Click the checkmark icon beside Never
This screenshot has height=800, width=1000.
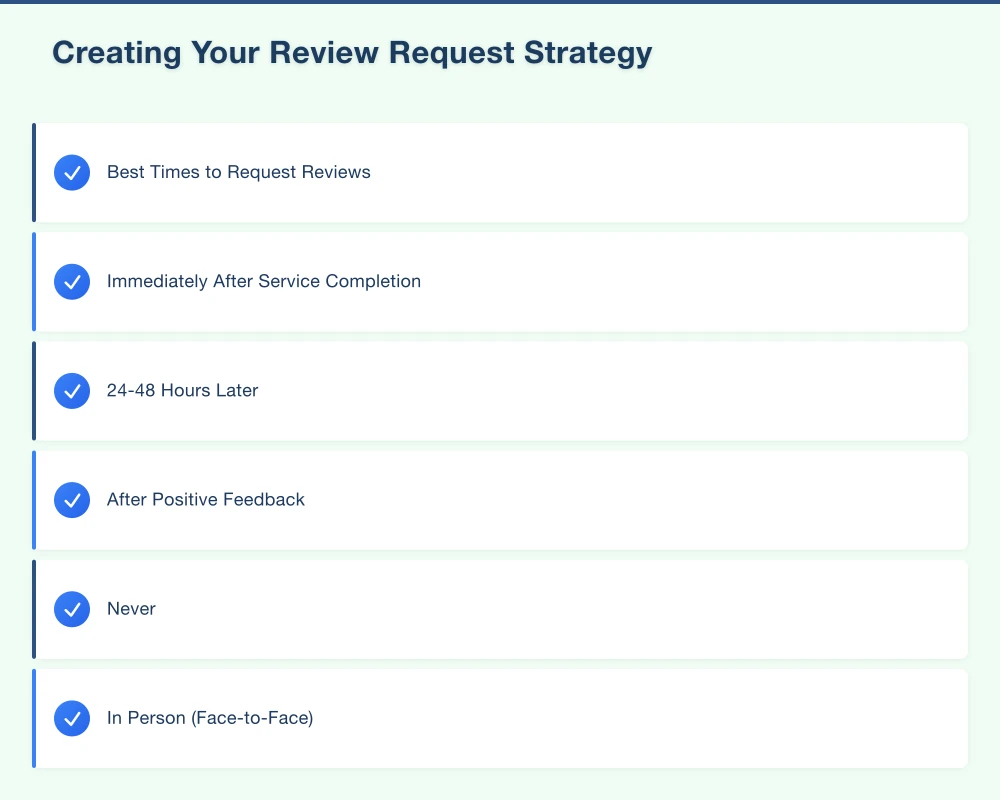(72, 609)
